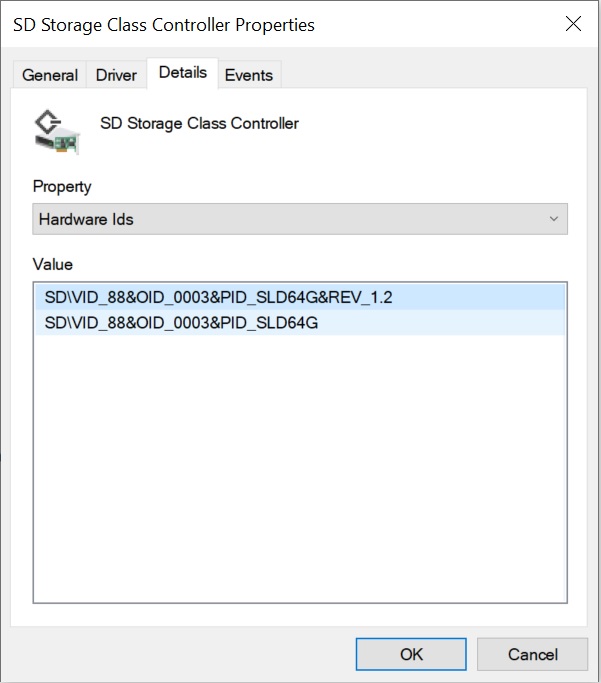Select the hardware ID ending in REV_1.2
The image size is (601, 683).
tap(300, 297)
